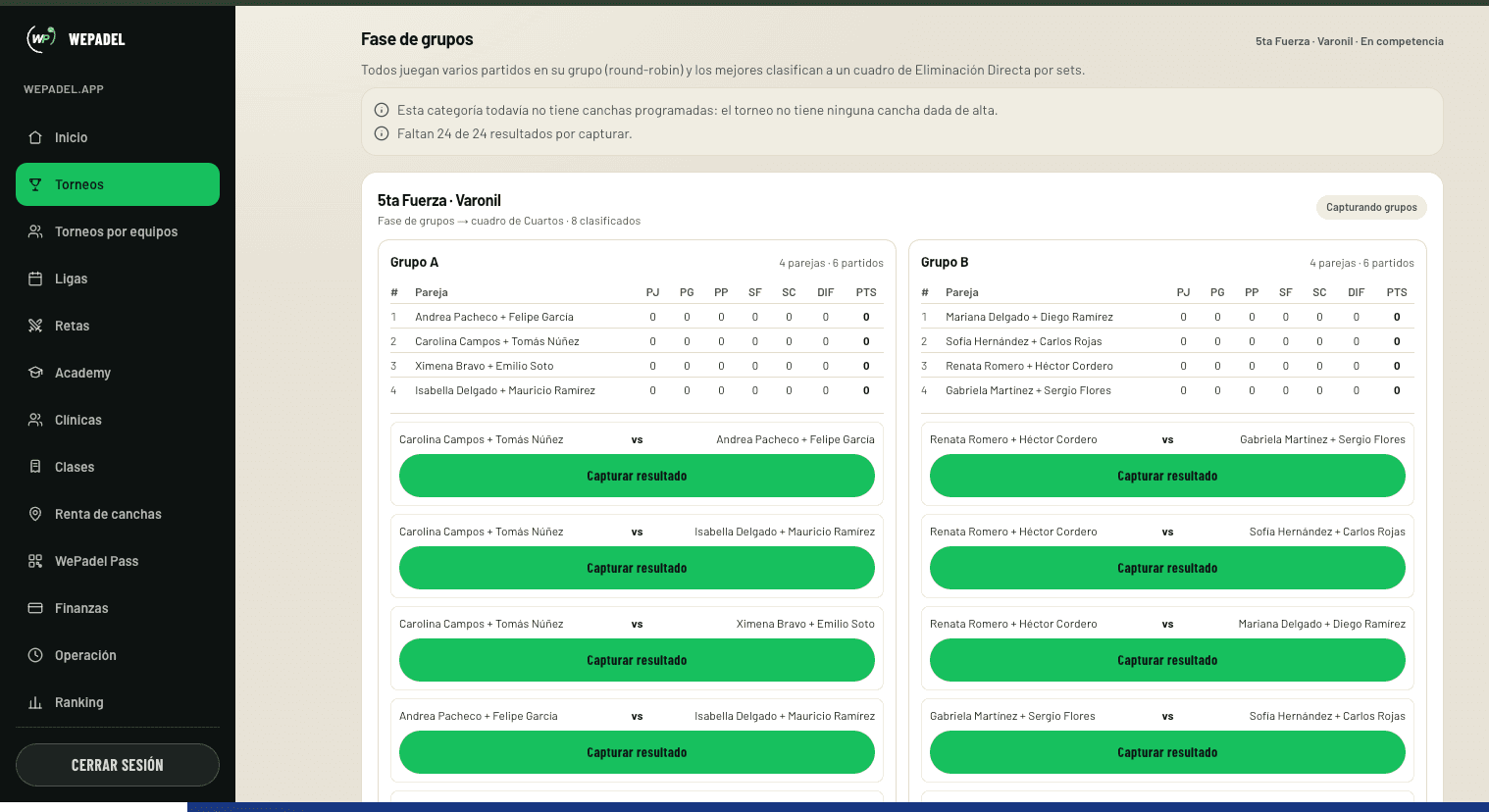
Task: Click the Finanzas card icon
Action: (35, 608)
